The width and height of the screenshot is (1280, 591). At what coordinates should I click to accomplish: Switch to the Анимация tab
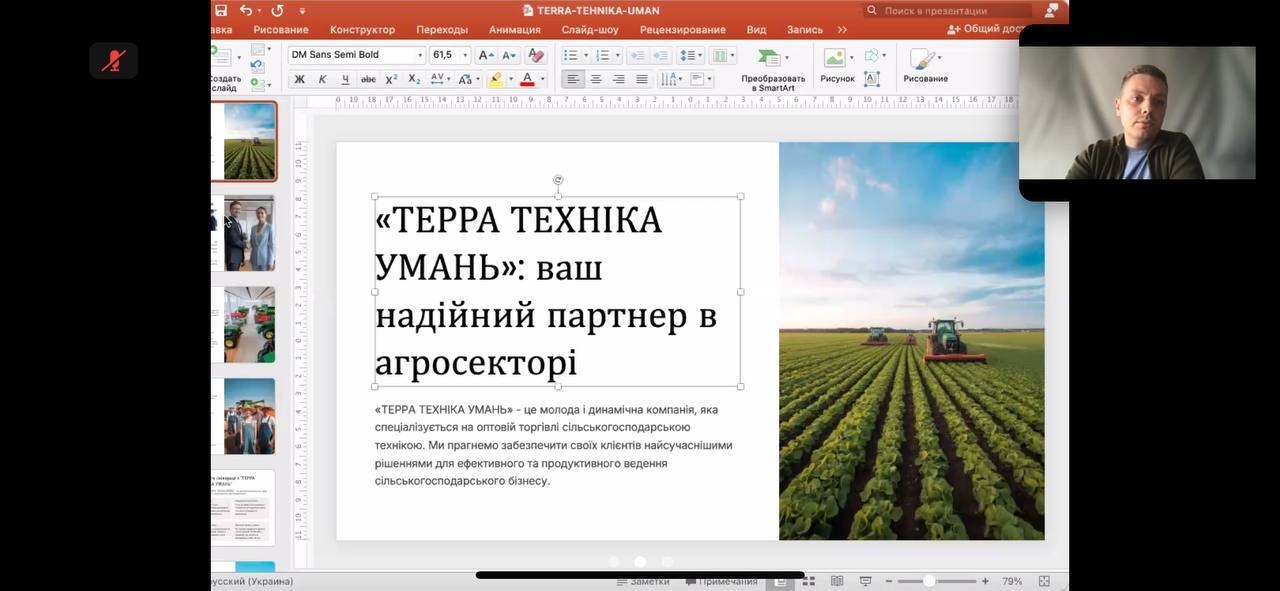(515, 30)
